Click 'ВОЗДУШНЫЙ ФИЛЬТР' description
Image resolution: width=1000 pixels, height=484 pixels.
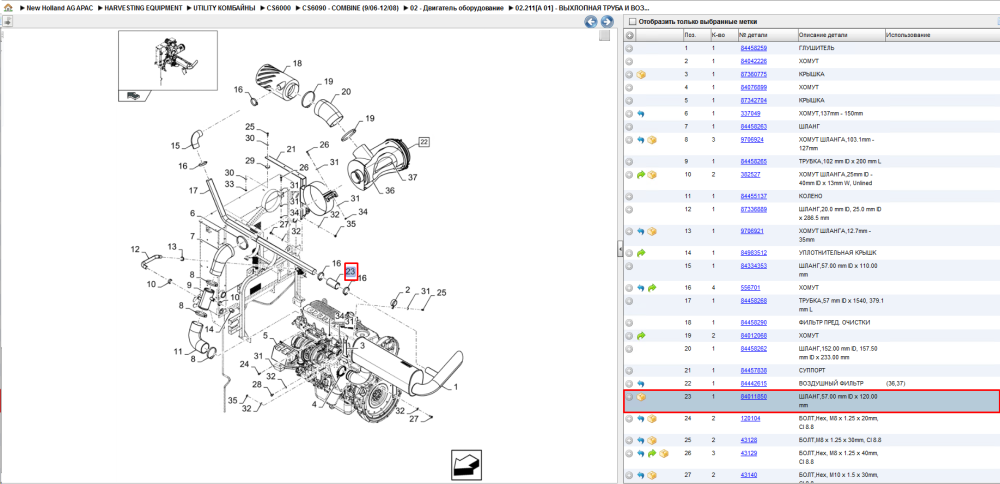click(x=831, y=384)
